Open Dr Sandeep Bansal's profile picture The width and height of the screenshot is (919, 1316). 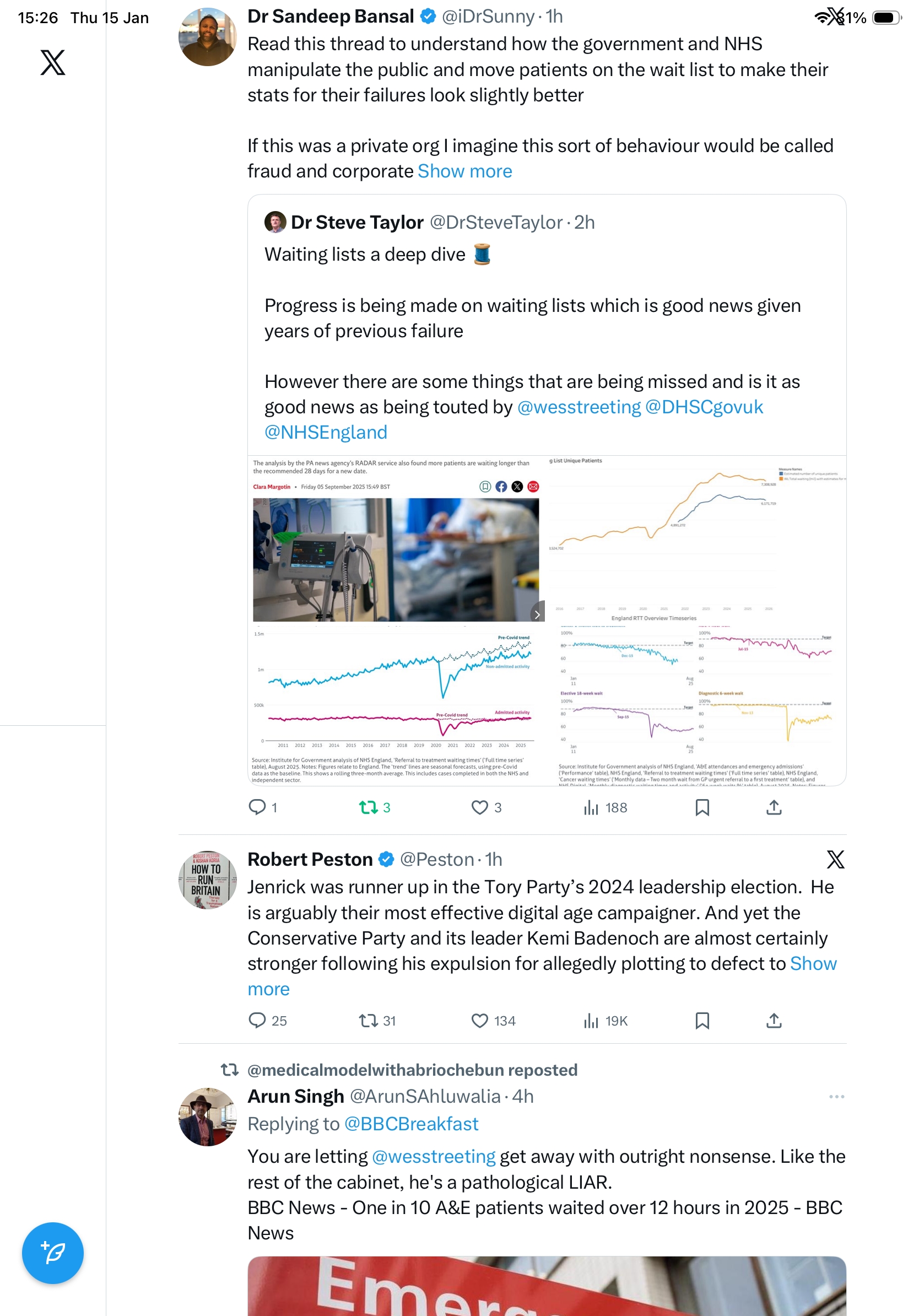click(x=207, y=37)
